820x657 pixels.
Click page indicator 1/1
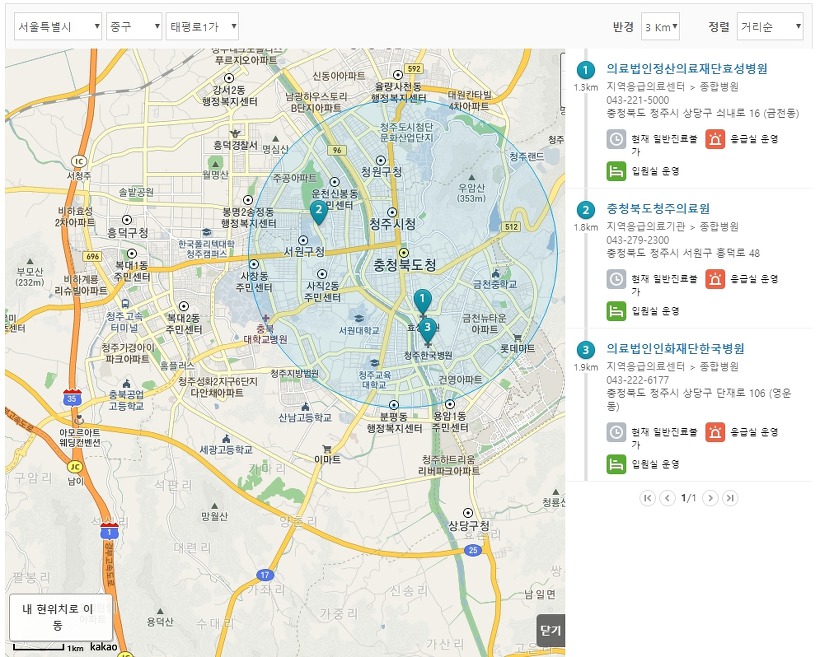tap(689, 498)
